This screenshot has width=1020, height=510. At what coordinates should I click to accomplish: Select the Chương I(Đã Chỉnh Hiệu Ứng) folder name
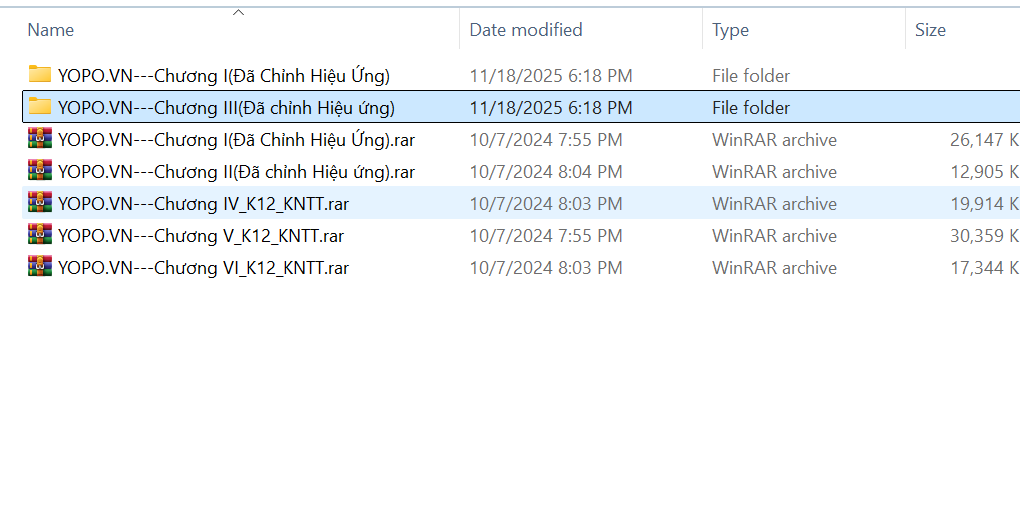[x=223, y=75]
